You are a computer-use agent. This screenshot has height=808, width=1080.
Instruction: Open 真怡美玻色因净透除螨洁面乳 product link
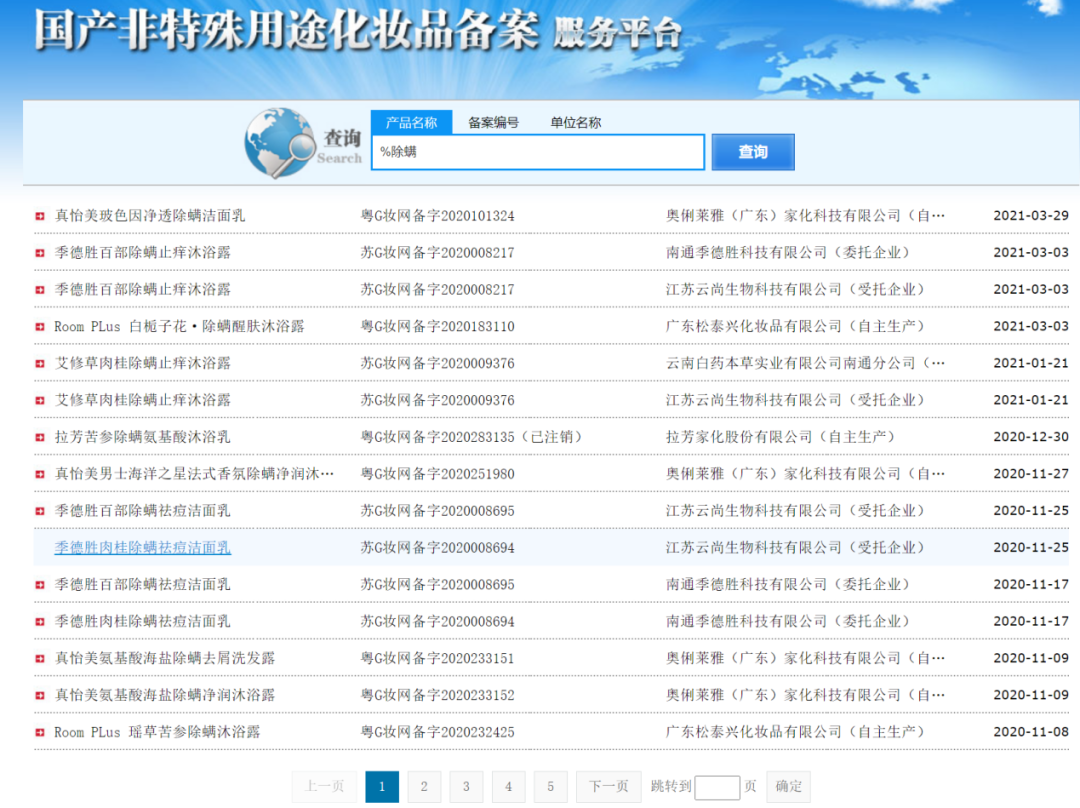click(x=149, y=216)
